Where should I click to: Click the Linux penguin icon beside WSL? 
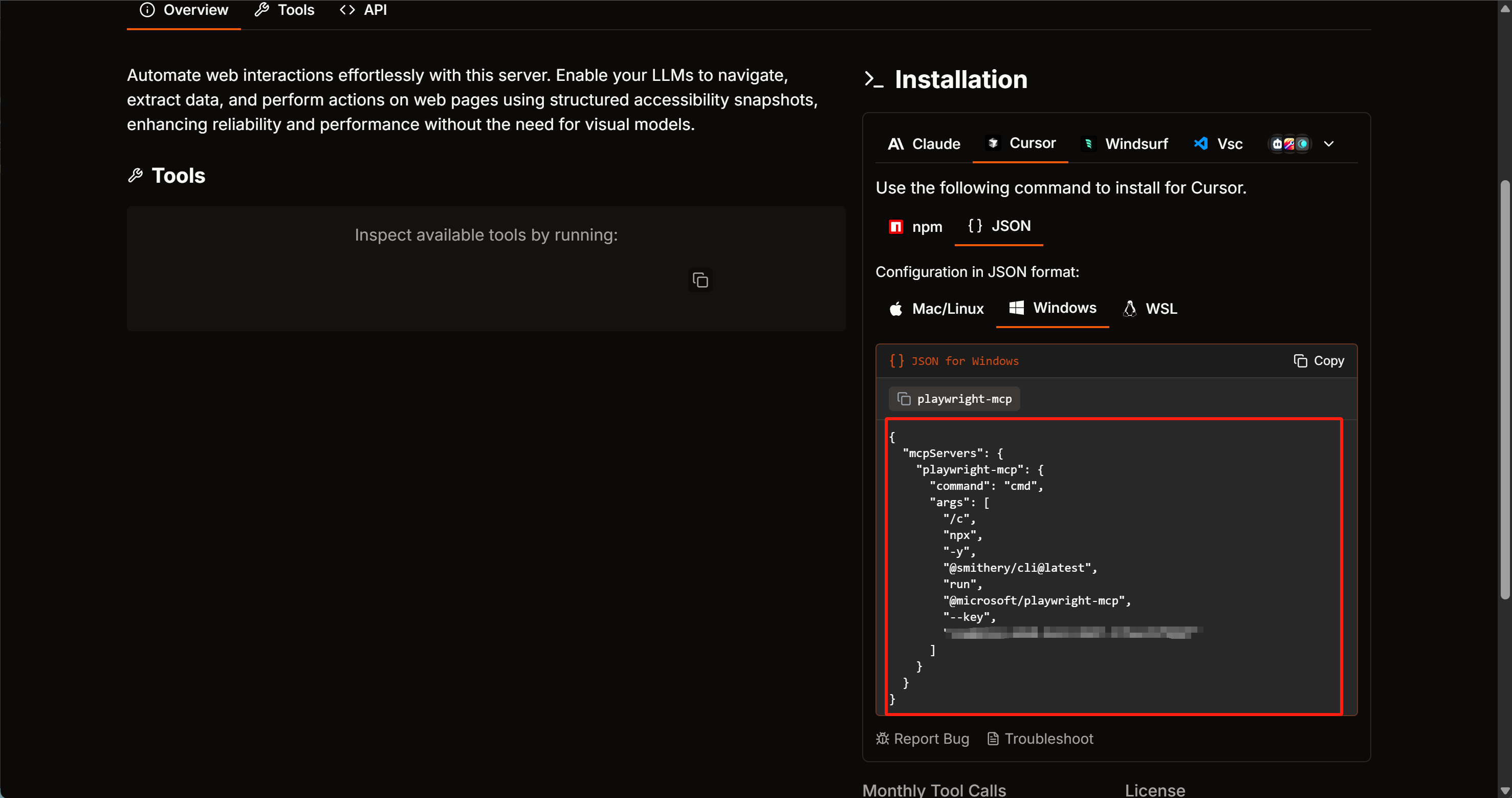[x=1130, y=309]
